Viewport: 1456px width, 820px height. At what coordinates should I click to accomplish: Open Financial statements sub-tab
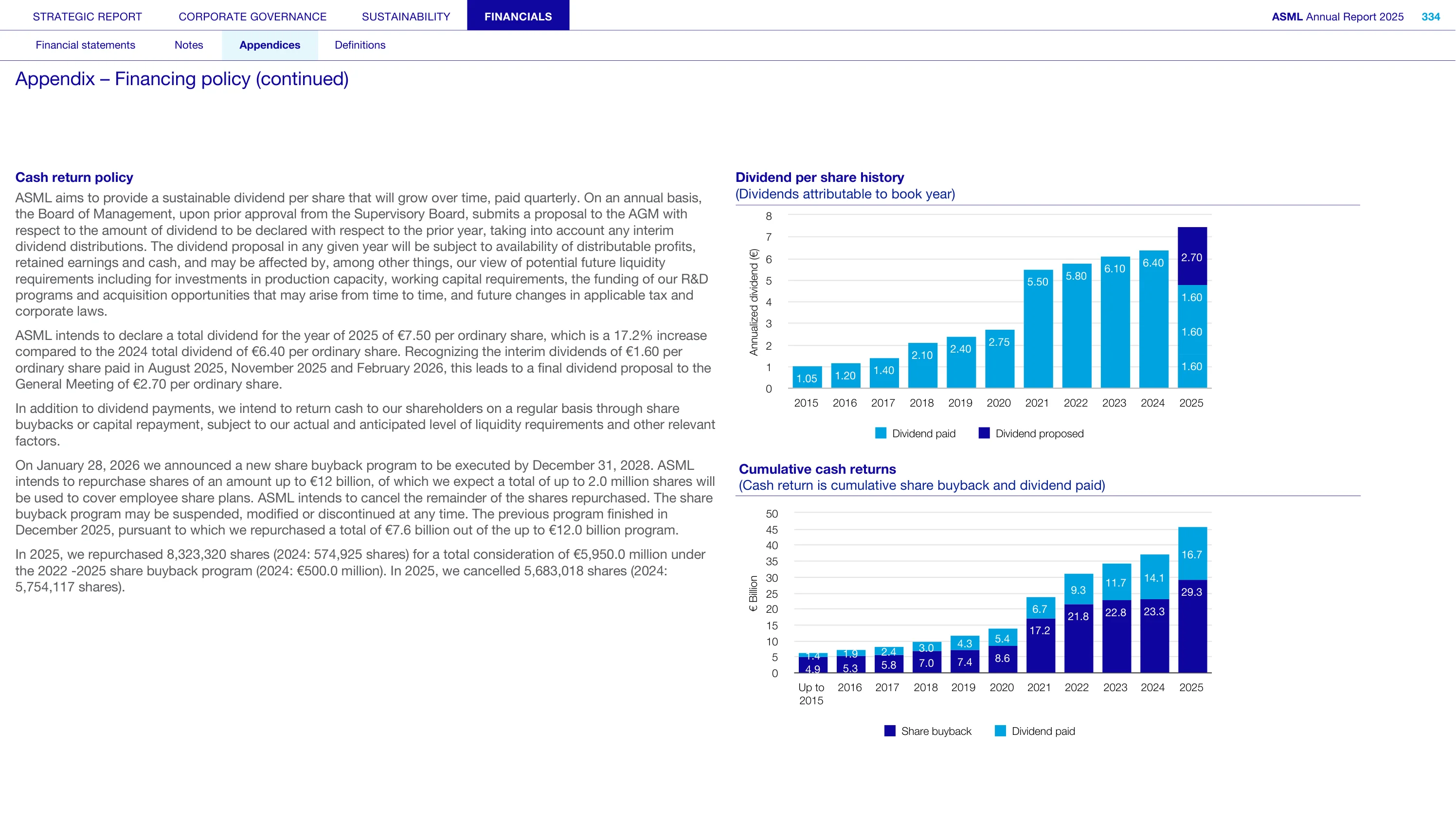85,45
